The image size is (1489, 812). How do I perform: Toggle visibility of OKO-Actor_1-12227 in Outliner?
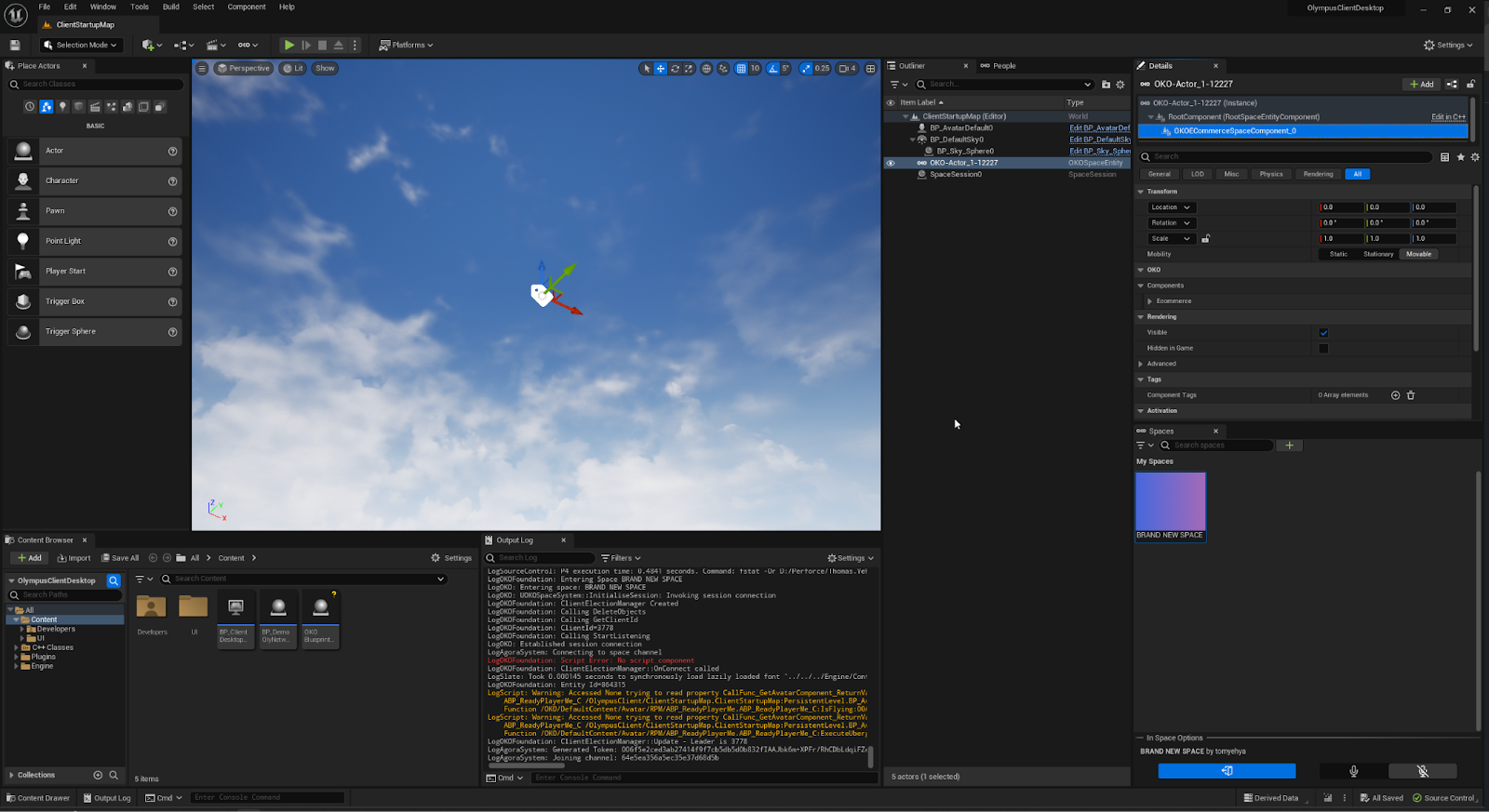click(891, 163)
